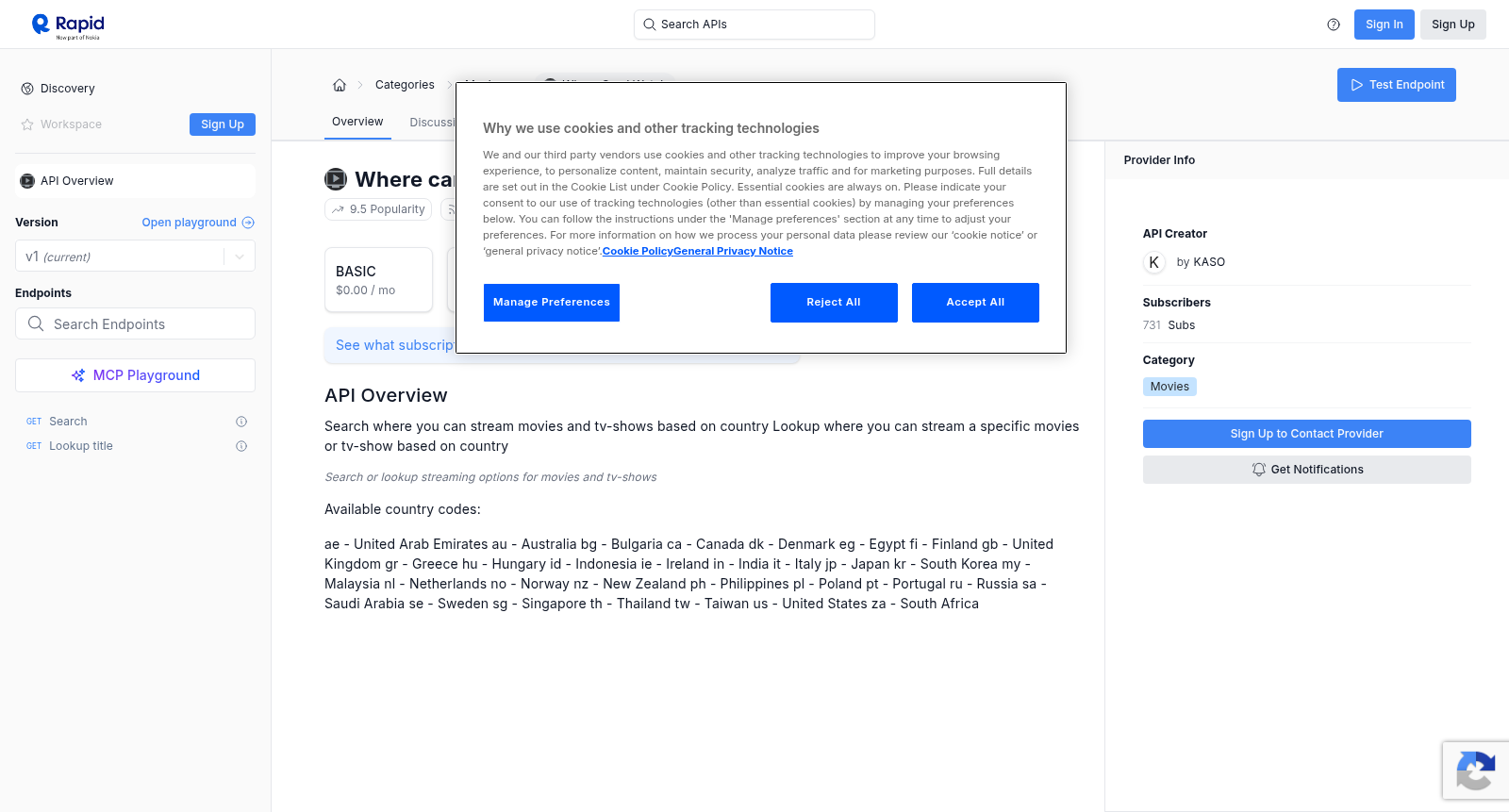Switch to the Overview tab
The height and width of the screenshot is (812, 1509).
click(x=357, y=122)
